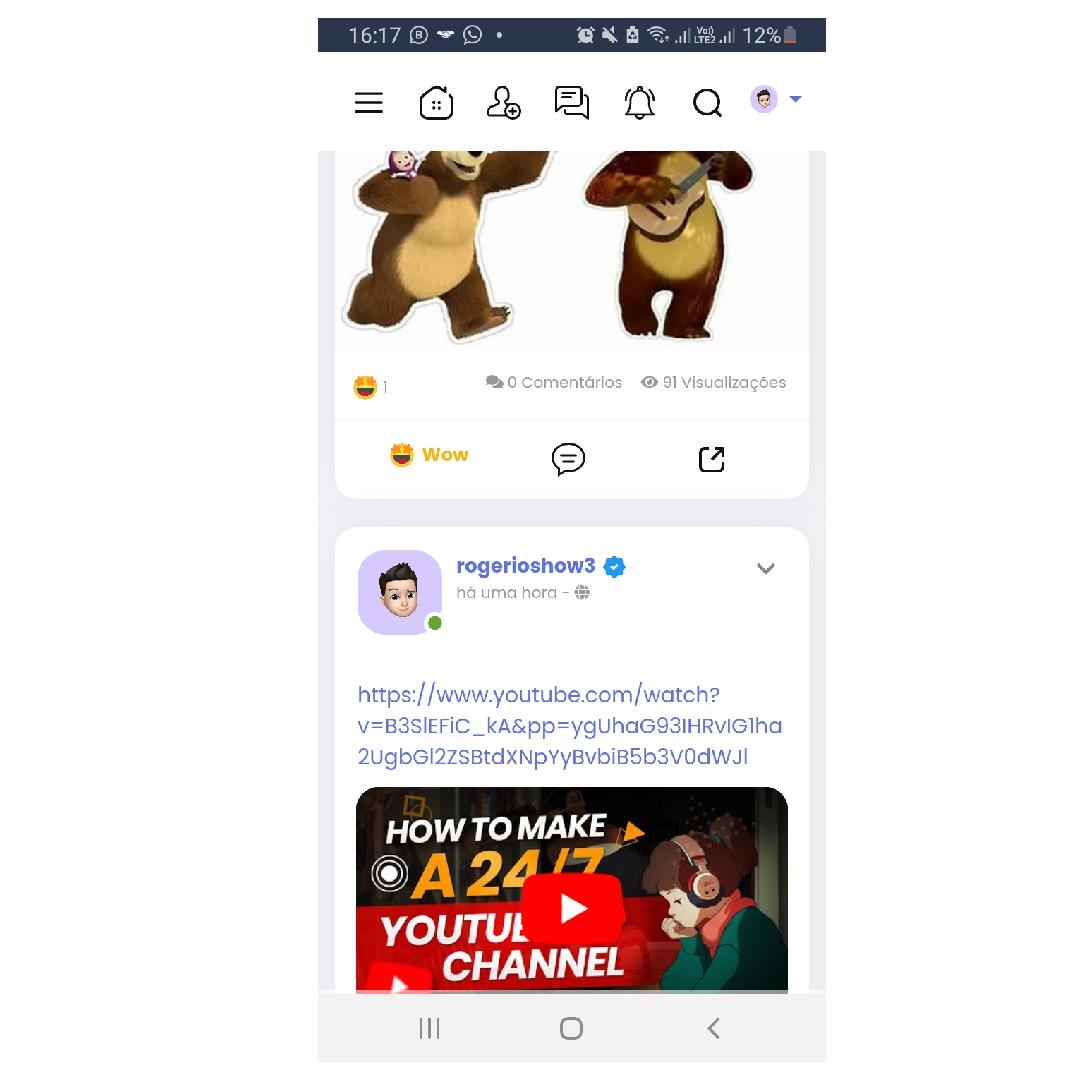
Task: Toggle the Wow reaction on the post
Action: [x=429, y=455]
